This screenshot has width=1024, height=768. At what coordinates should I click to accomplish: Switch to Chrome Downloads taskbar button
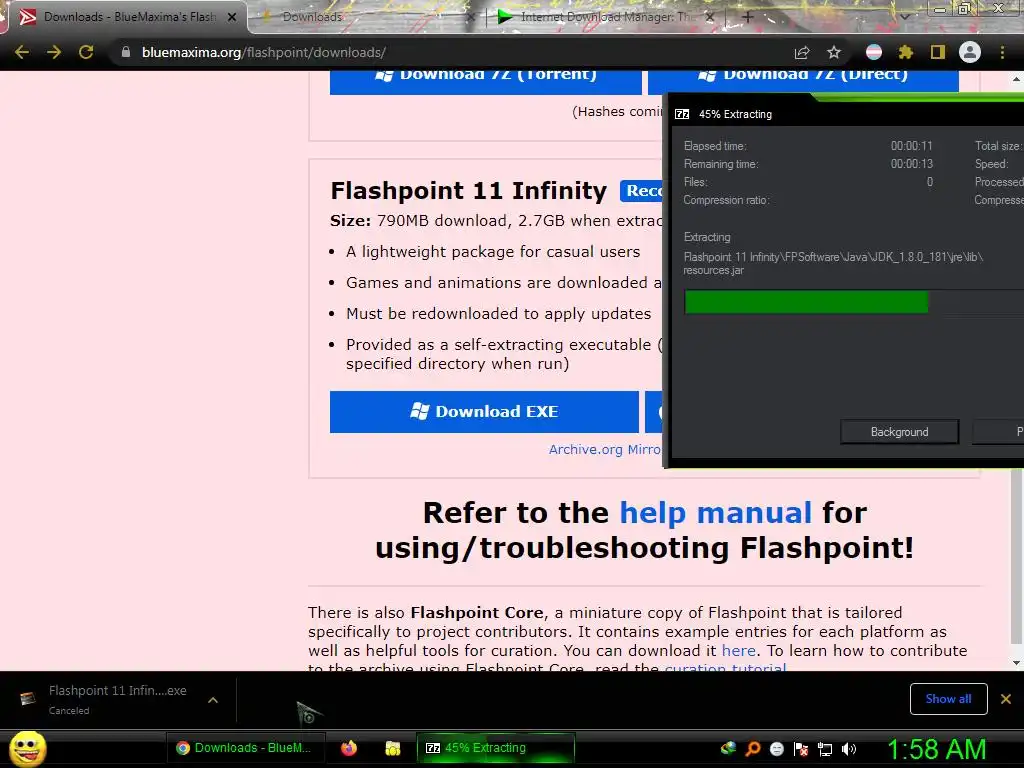(245, 748)
